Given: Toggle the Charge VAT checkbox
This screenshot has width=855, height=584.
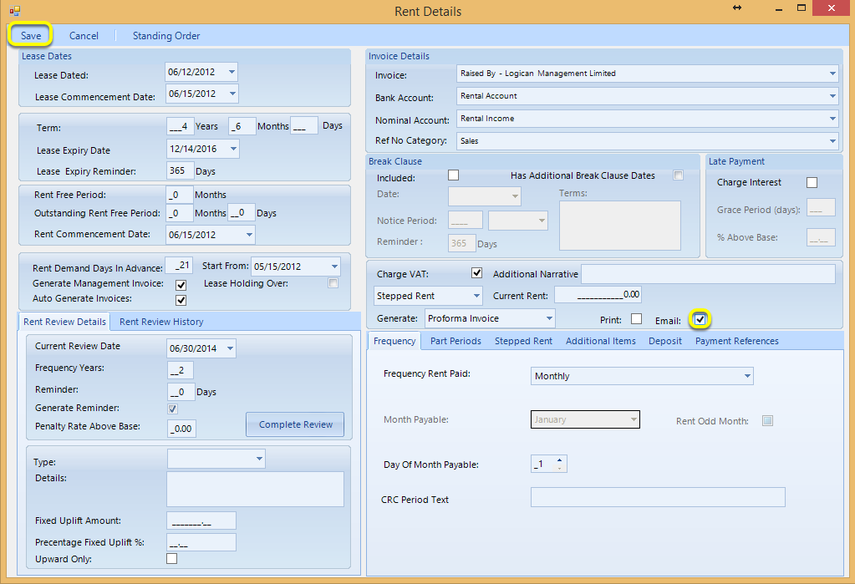Looking at the screenshot, I should pyautogui.click(x=477, y=273).
